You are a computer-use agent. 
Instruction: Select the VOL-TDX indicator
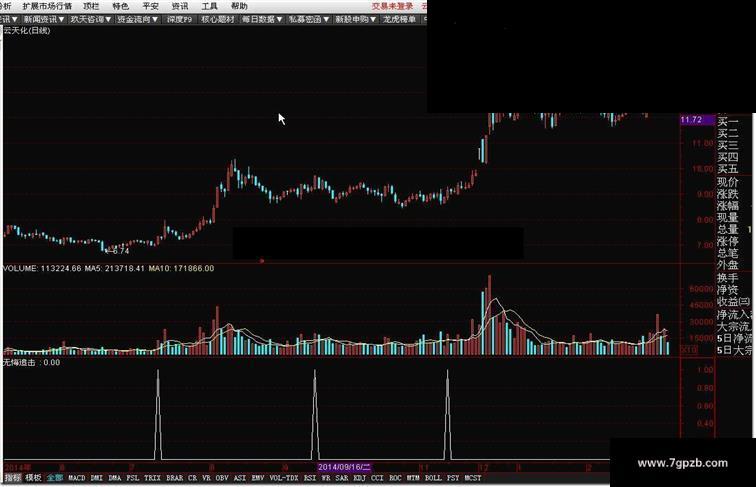pos(284,478)
